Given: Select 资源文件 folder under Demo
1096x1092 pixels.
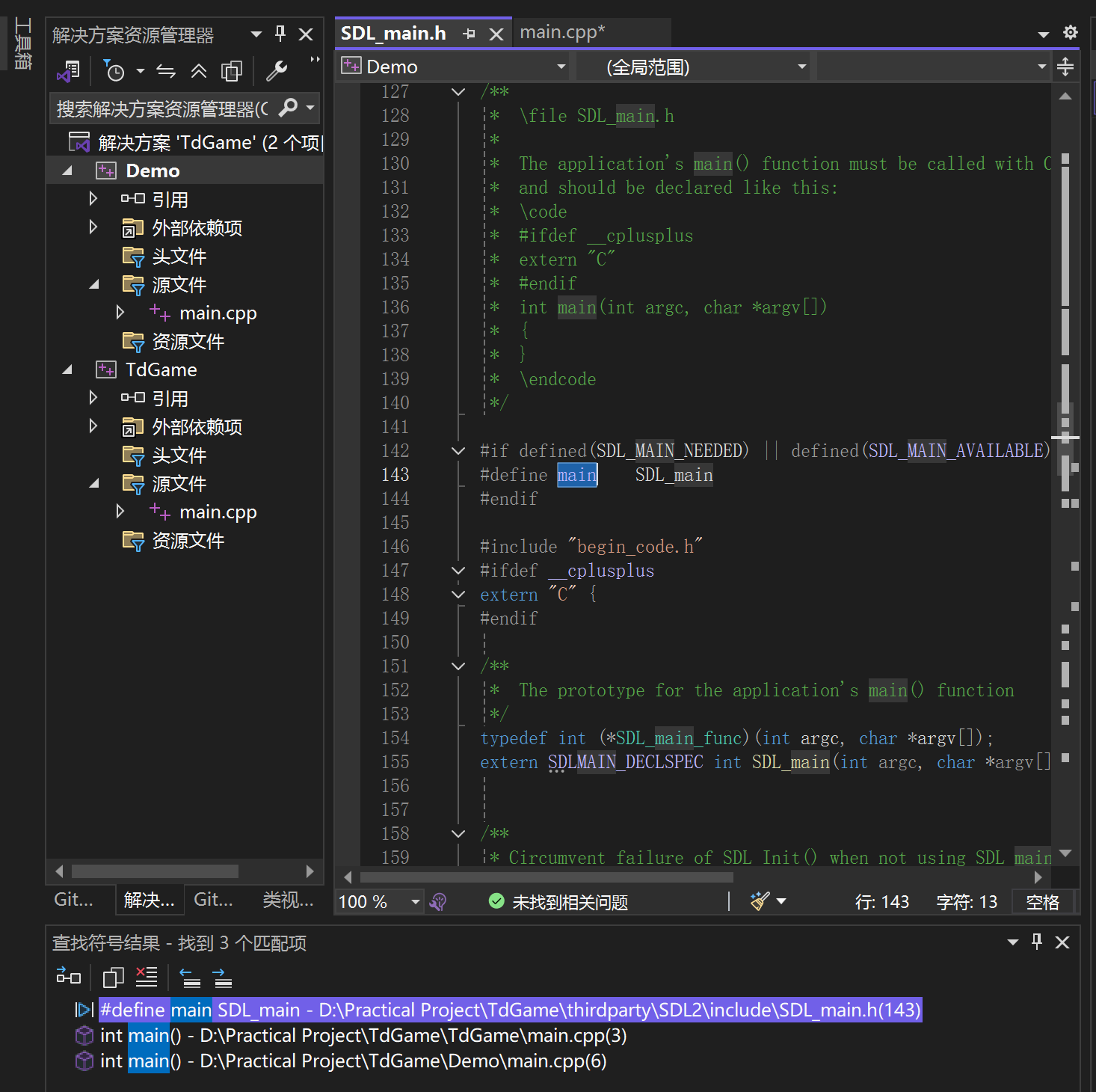Looking at the screenshot, I should 188,341.
